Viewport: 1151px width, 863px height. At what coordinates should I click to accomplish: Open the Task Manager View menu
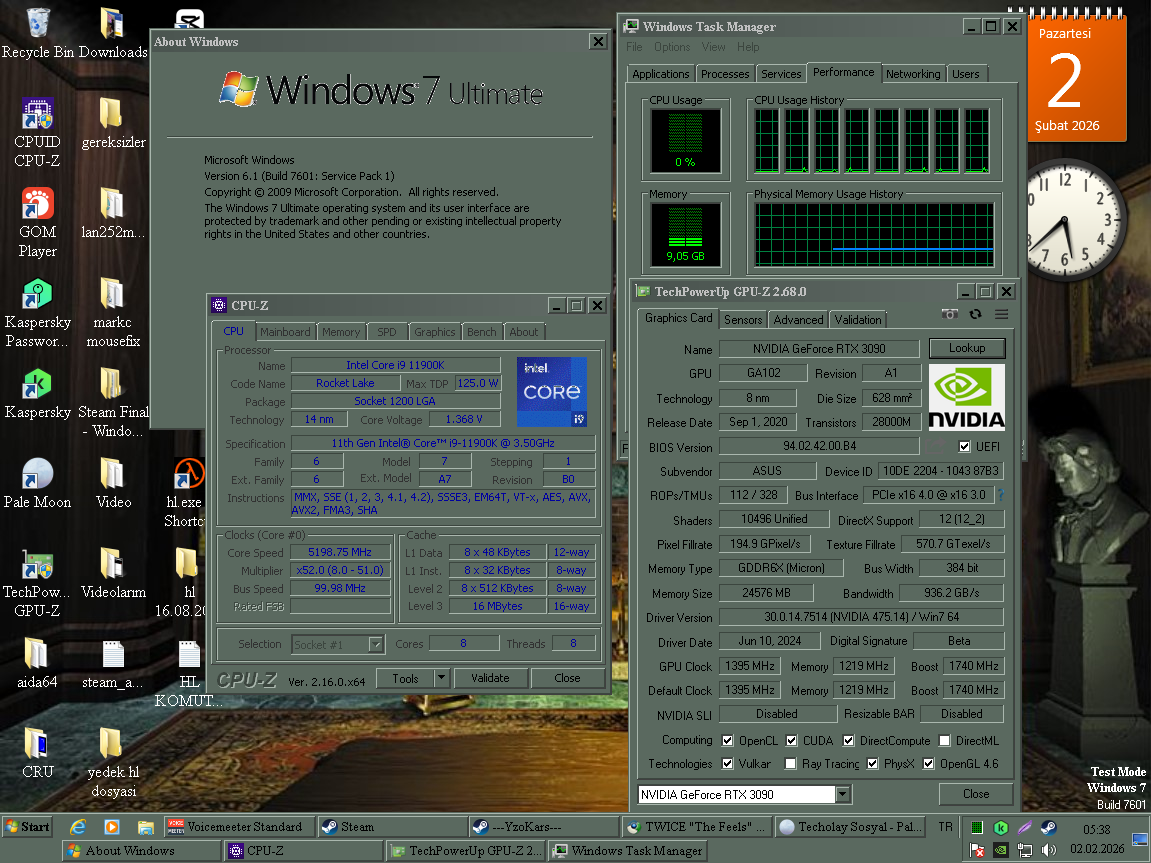714,47
